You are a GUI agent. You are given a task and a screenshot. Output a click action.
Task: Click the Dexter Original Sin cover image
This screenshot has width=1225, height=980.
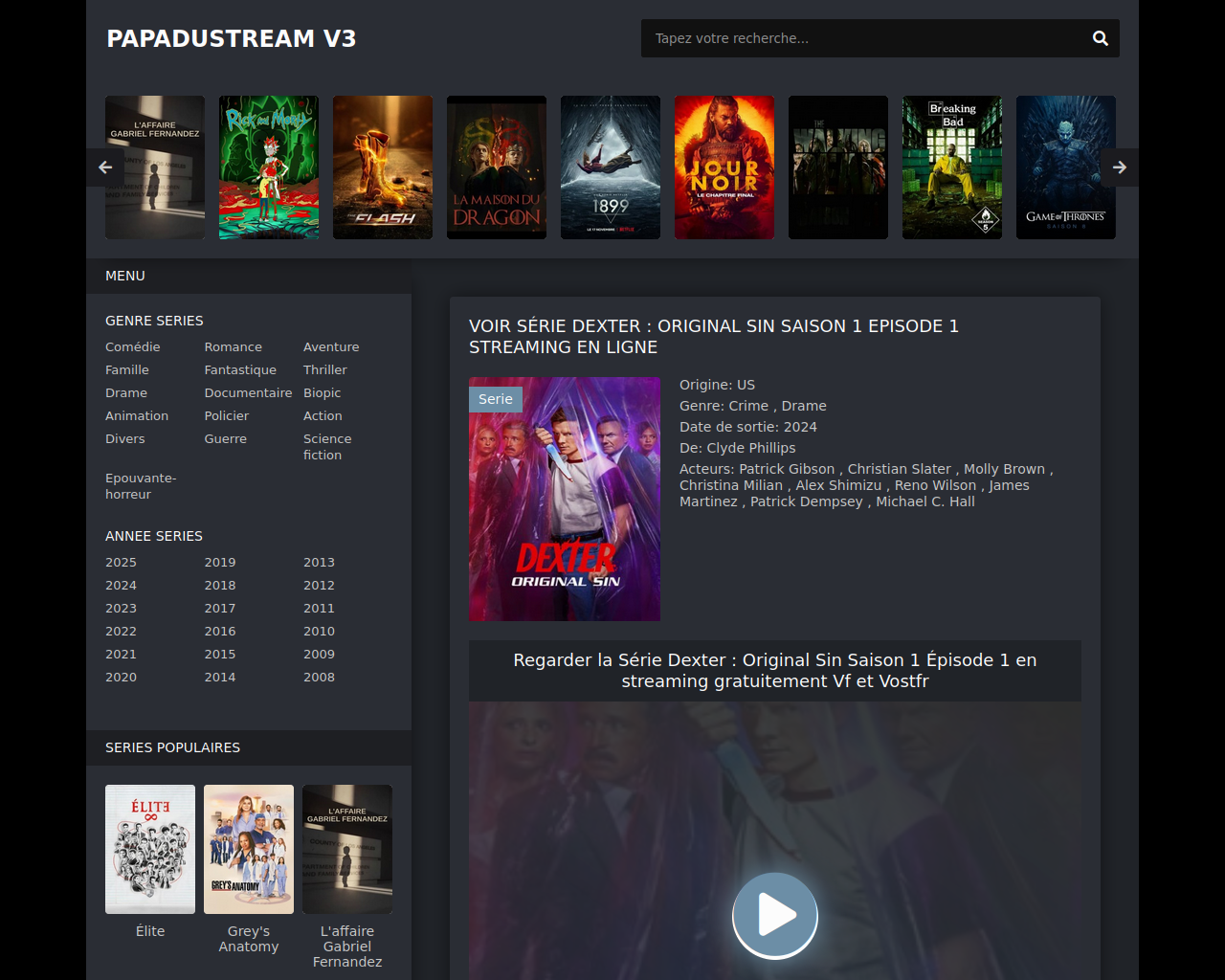[565, 499]
